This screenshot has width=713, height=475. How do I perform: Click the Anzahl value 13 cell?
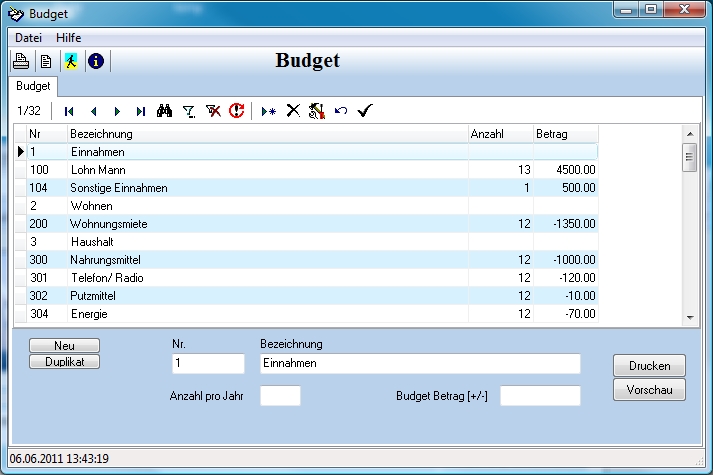501,170
